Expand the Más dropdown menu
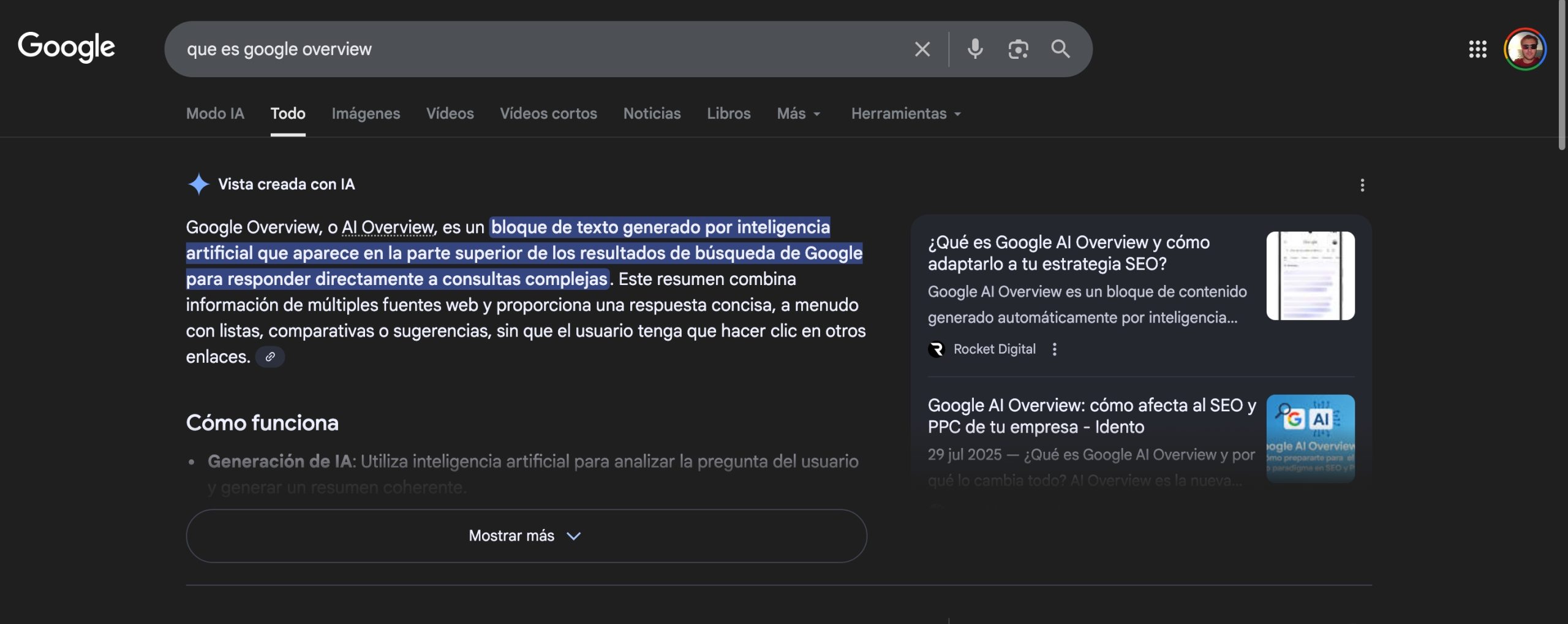1568x624 pixels. (x=798, y=113)
